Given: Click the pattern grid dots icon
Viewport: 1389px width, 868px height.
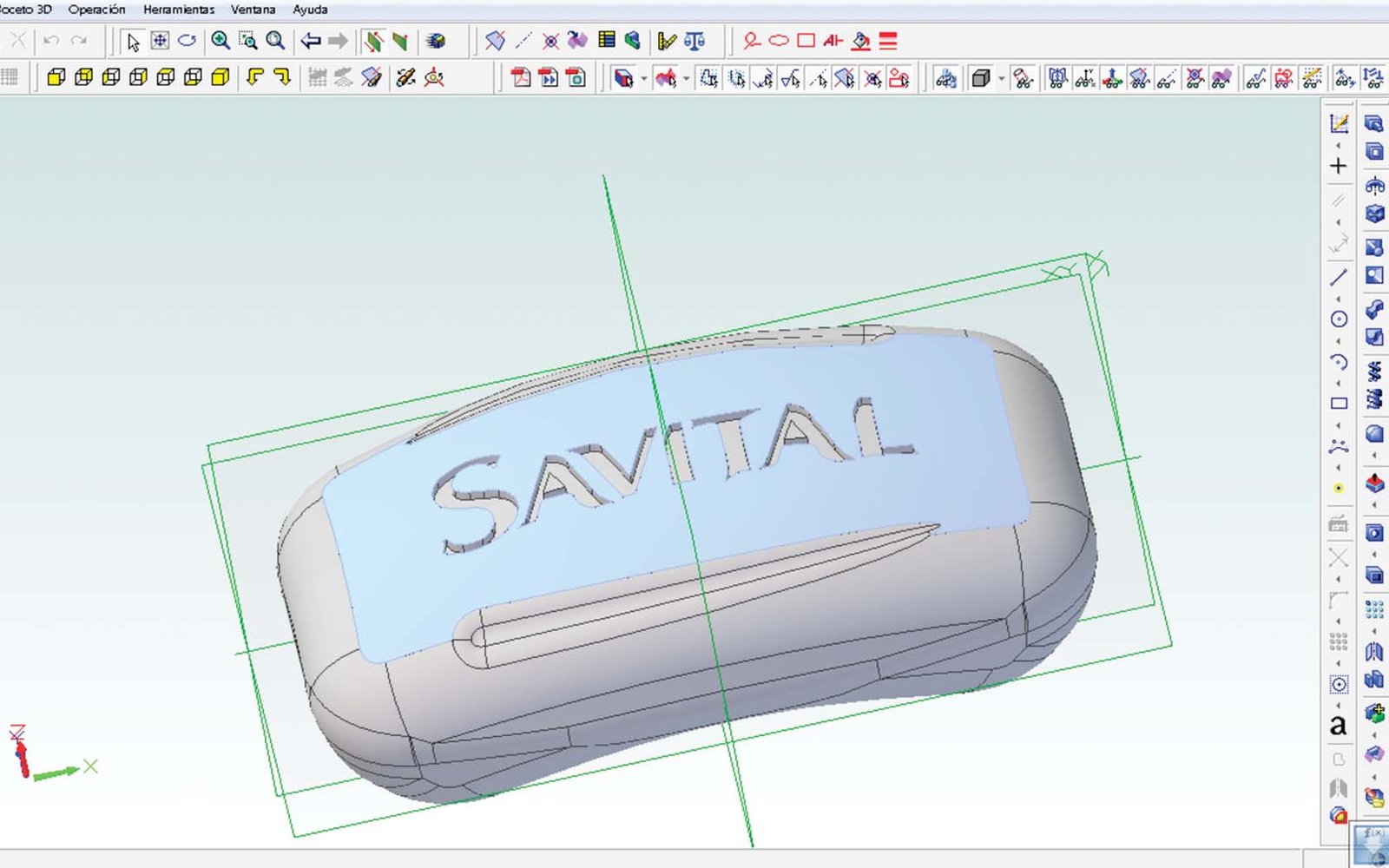Looking at the screenshot, I should click(1374, 608).
